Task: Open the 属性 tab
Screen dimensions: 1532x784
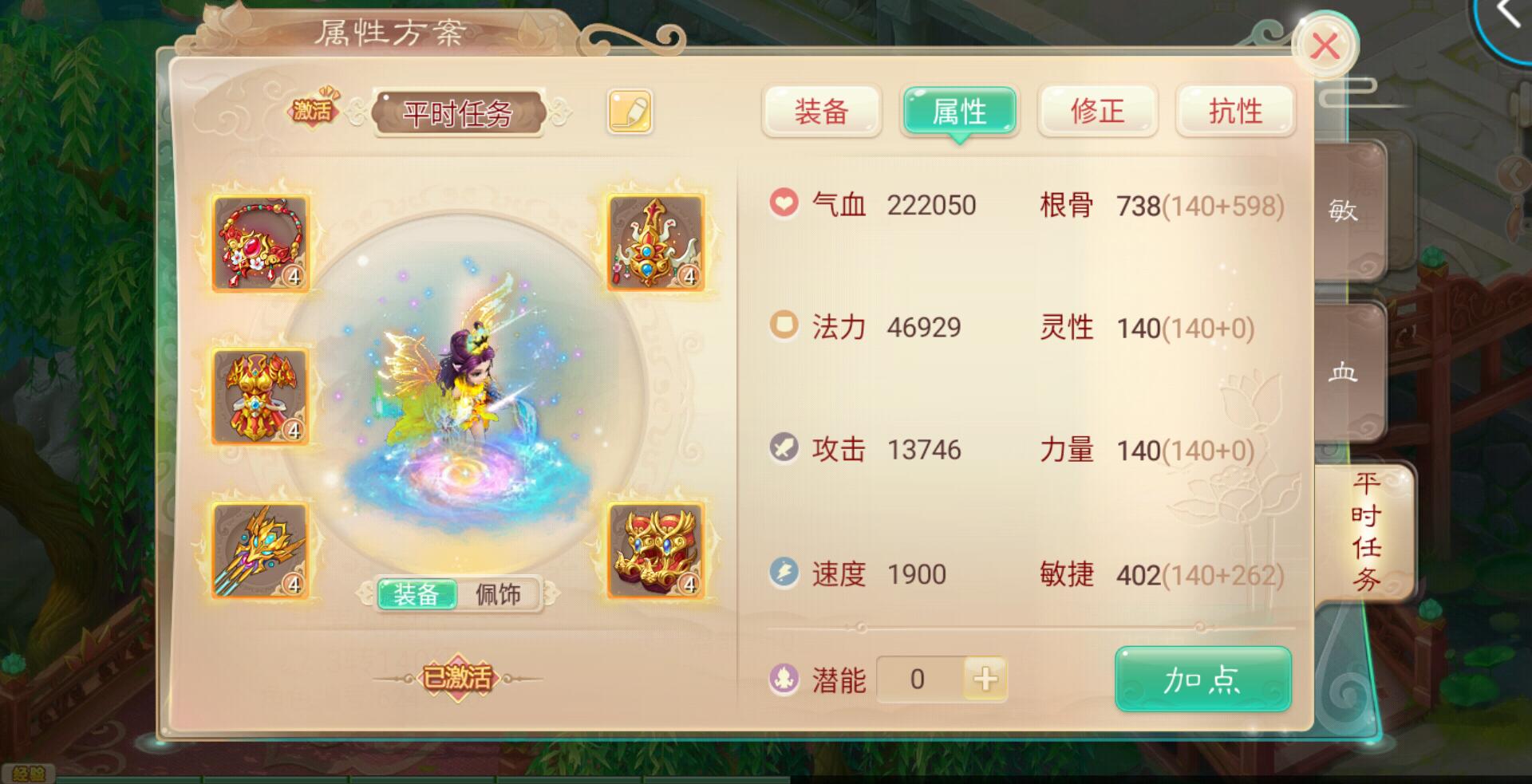Action: click(960, 112)
